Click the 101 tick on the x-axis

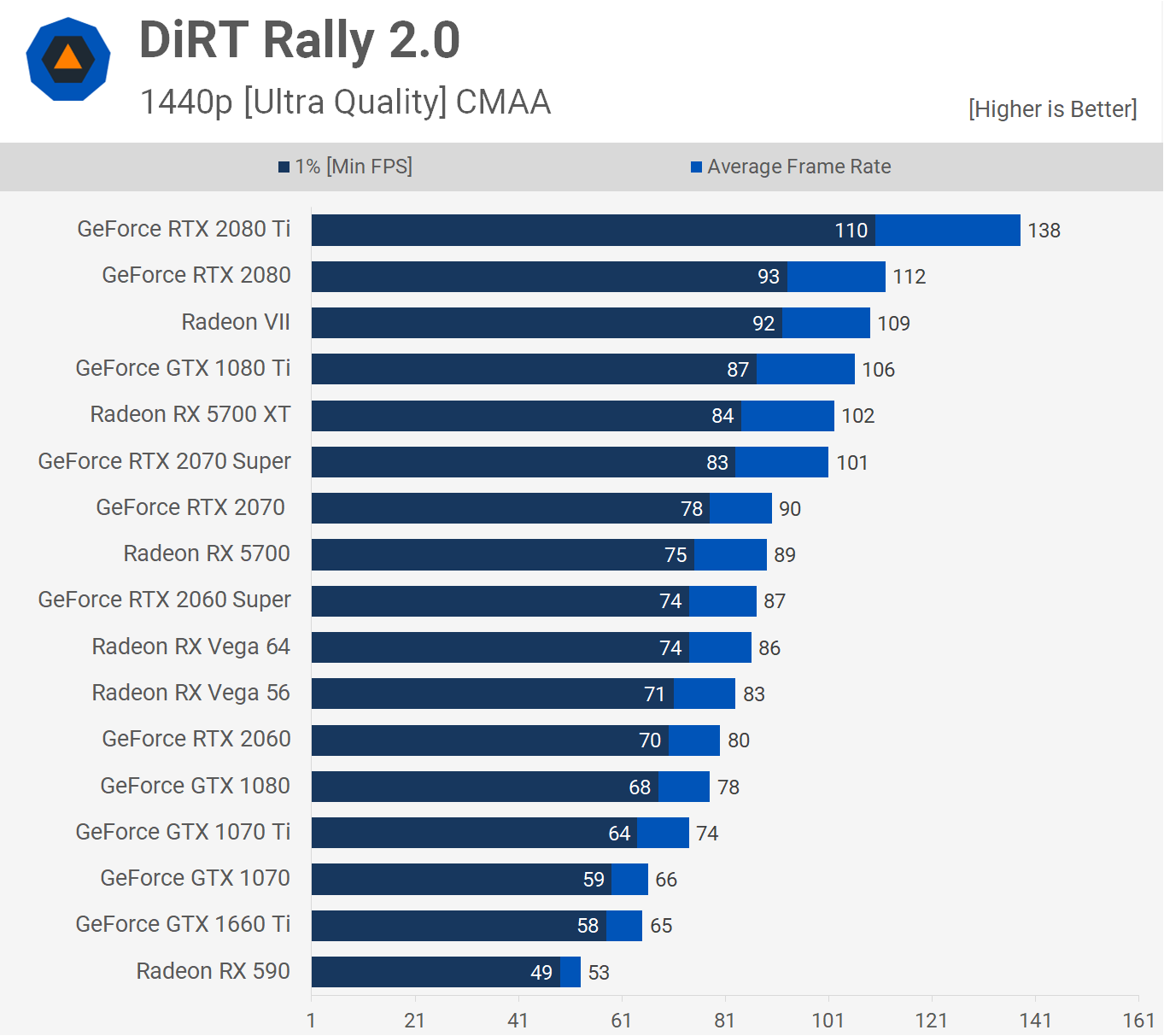coord(828,1021)
